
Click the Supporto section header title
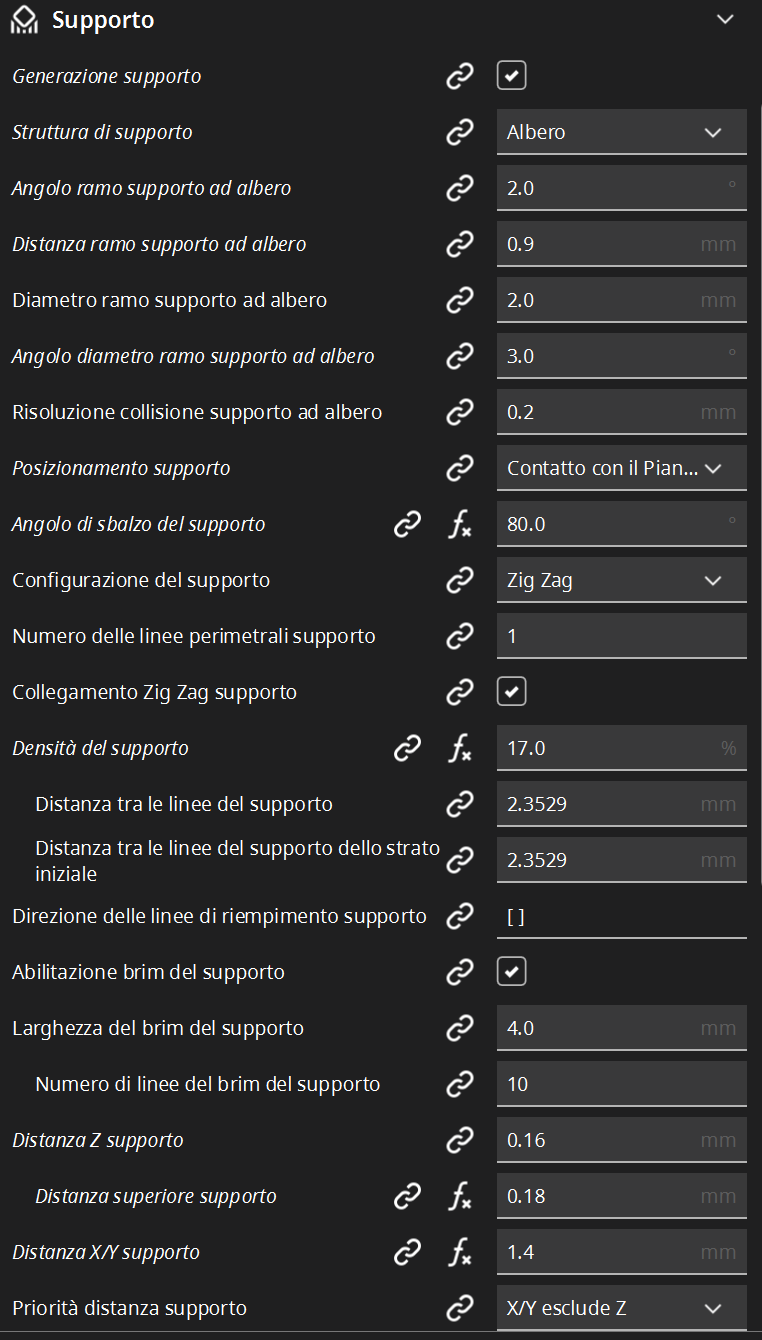point(103,20)
